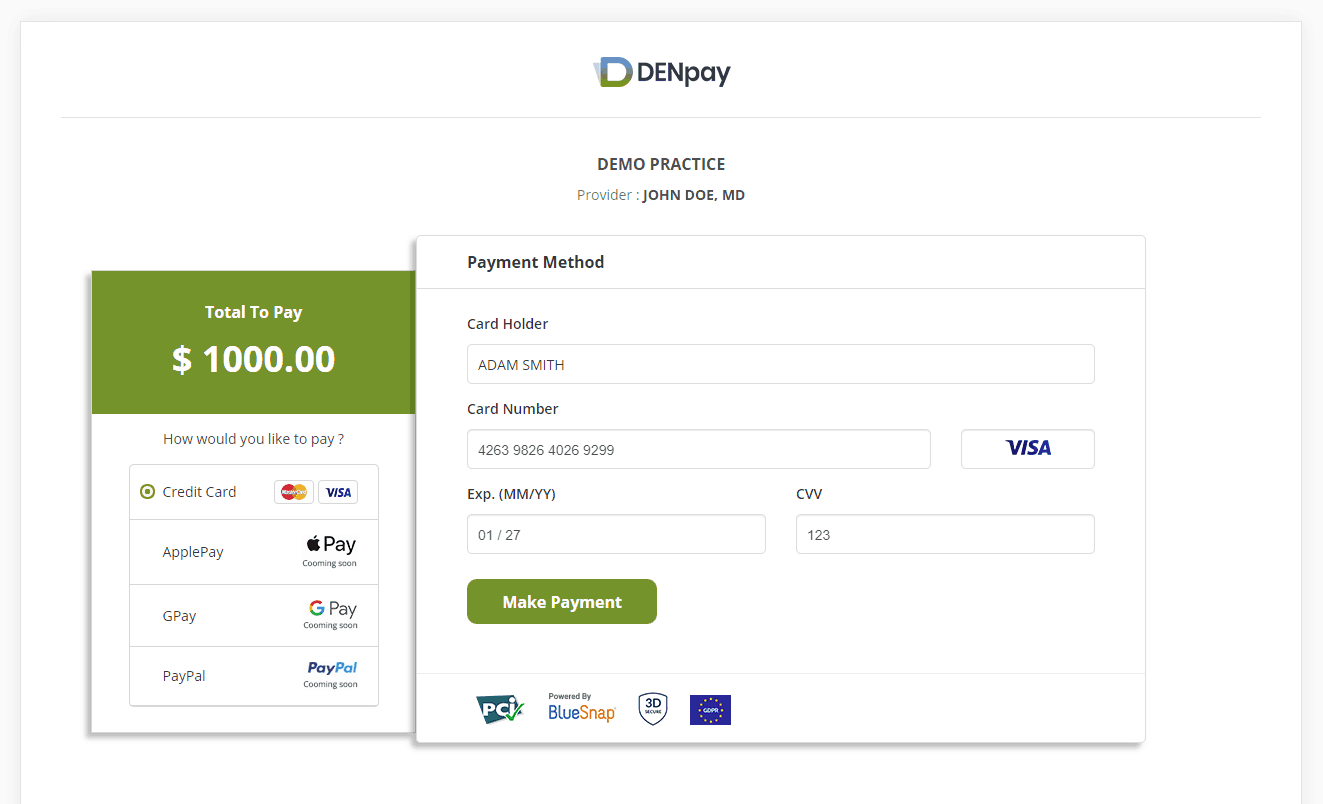Choose the ApplePay payment option
This screenshot has width=1323, height=804.
[254, 552]
